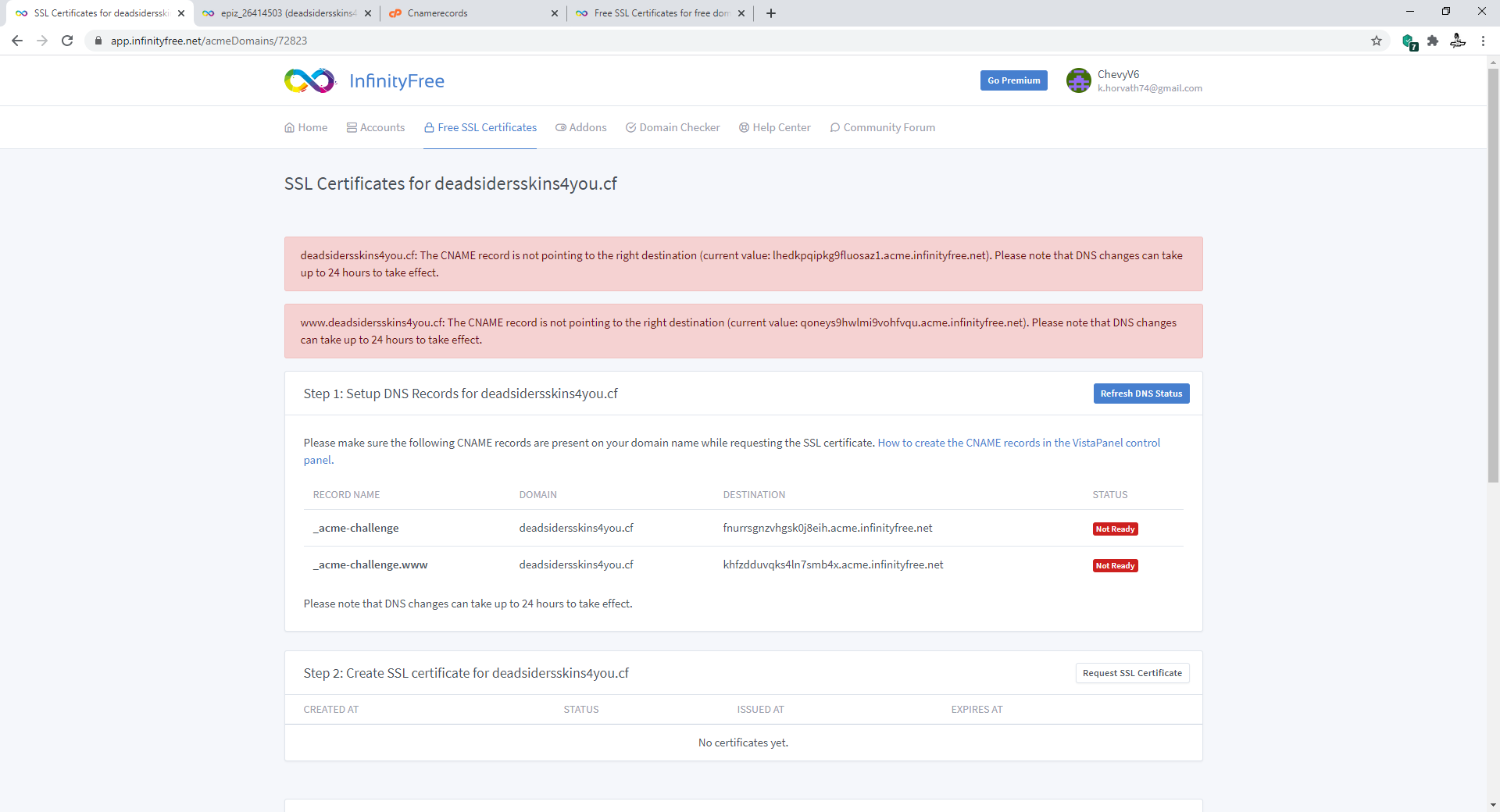The image size is (1500, 812).
Task: Select khfzdduvqks4ln7smb4x destination value
Action: tap(833, 564)
